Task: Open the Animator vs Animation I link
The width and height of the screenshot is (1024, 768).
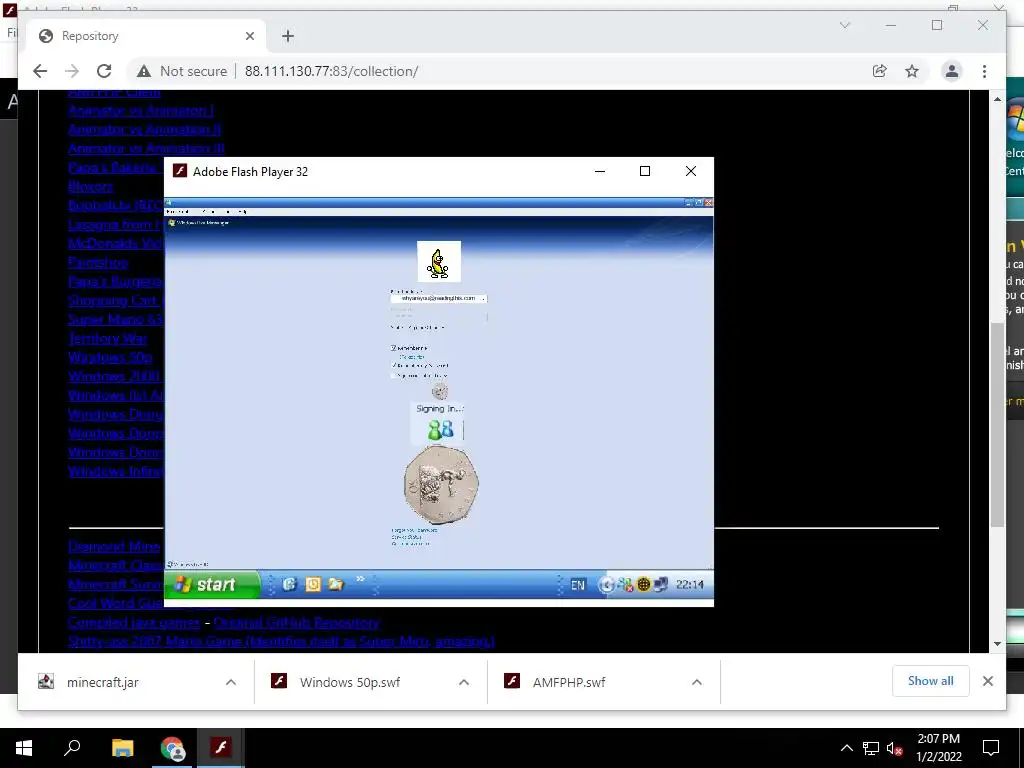Action: click(x=140, y=110)
